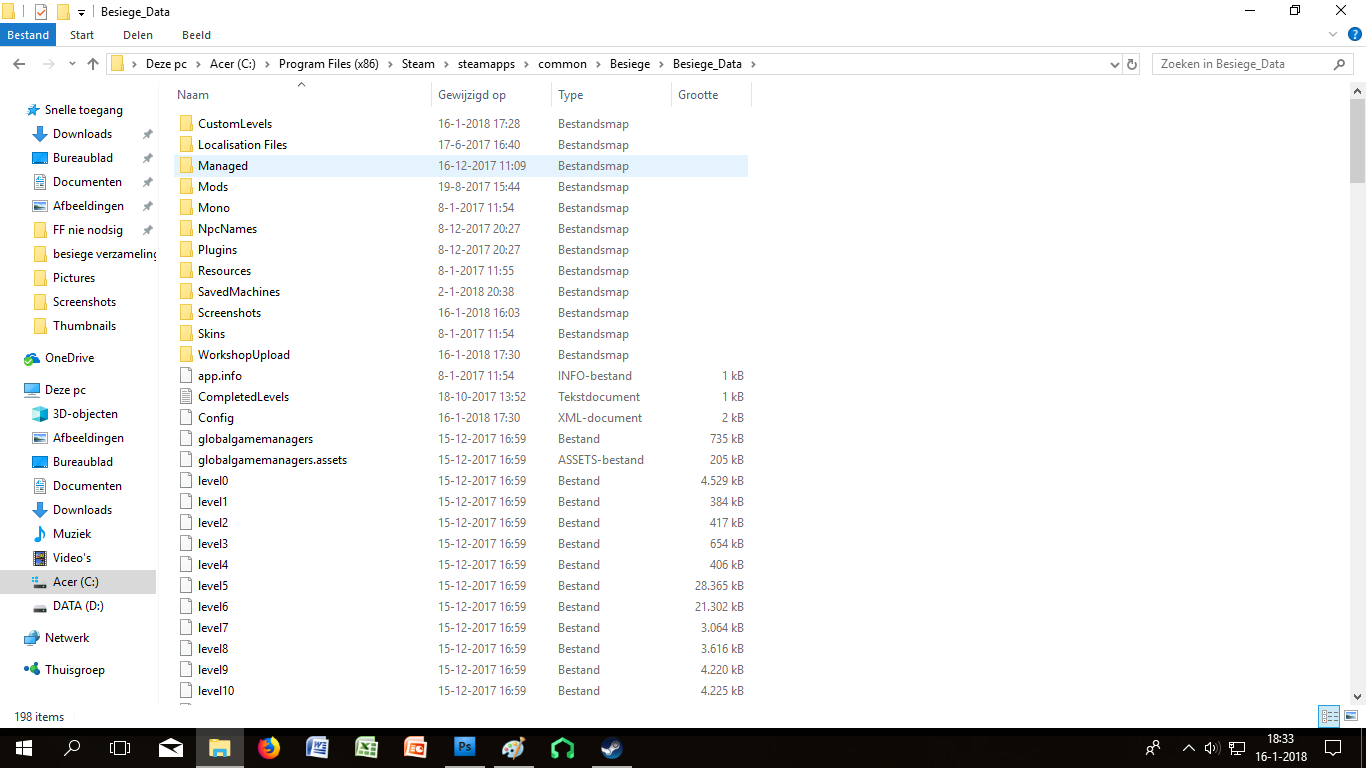Click the file list vertical scrollbar

pyautogui.click(x=1357, y=141)
